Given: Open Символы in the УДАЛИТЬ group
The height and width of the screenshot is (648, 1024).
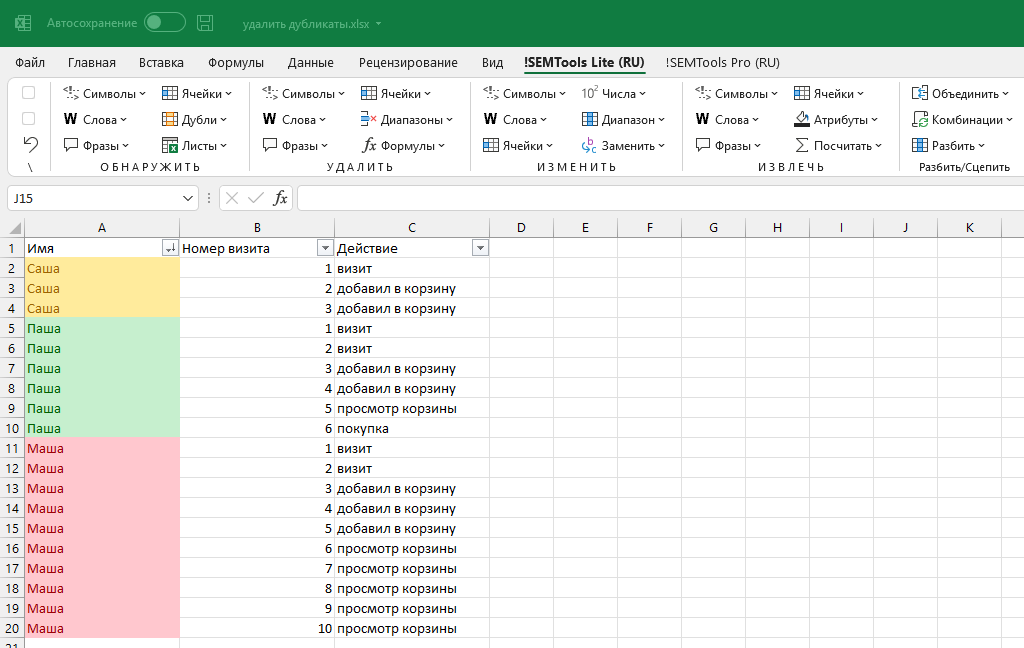Looking at the screenshot, I should coord(303,93).
